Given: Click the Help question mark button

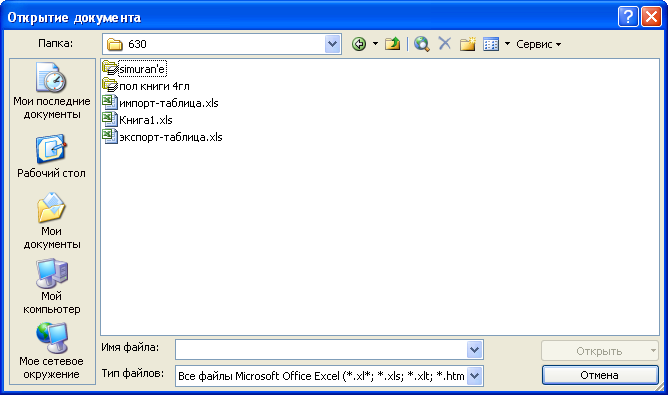Looking at the screenshot, I should tap(628, 17).
